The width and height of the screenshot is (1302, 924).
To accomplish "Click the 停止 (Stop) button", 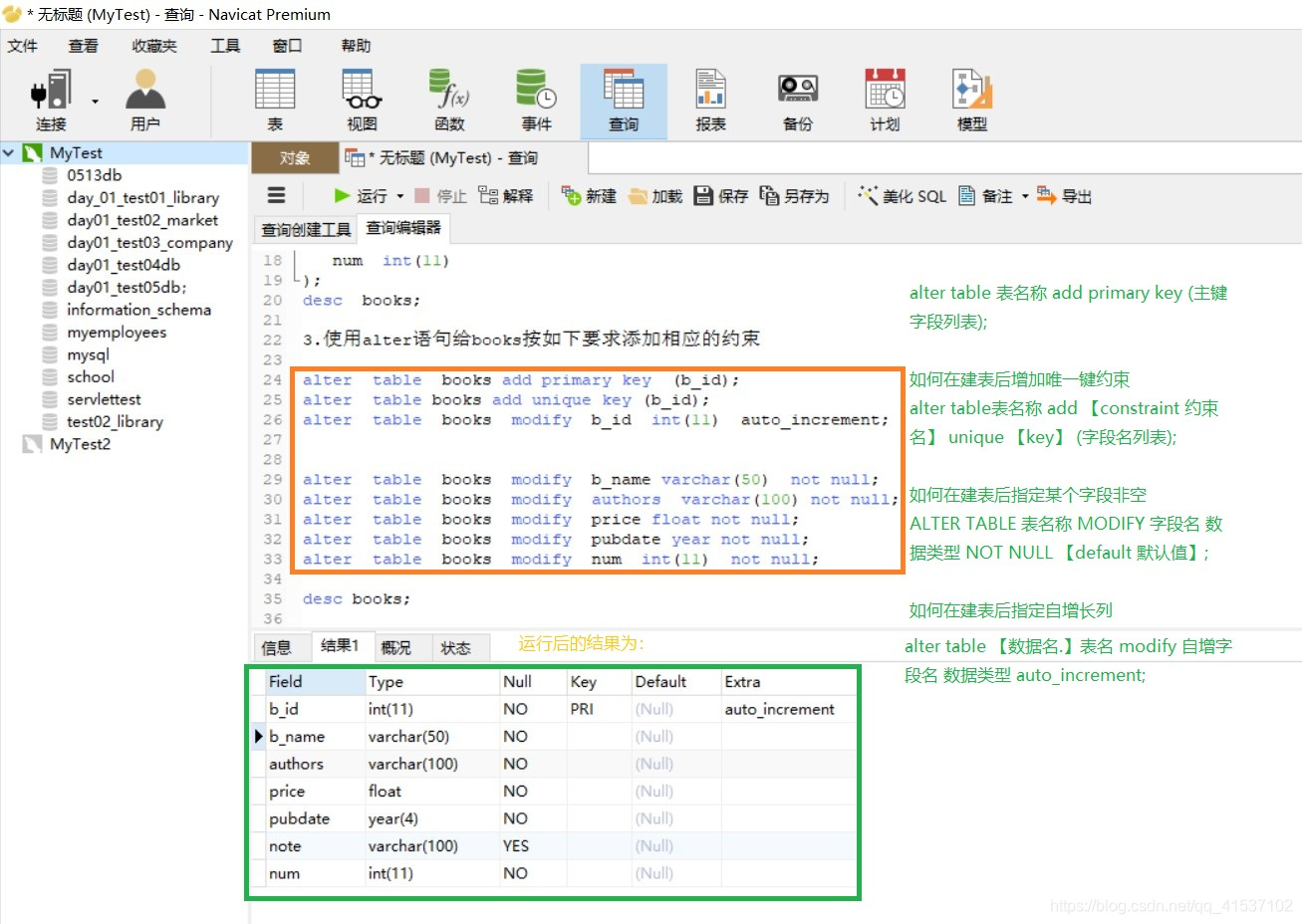I will pyautogui.click(x=440, y=196).
